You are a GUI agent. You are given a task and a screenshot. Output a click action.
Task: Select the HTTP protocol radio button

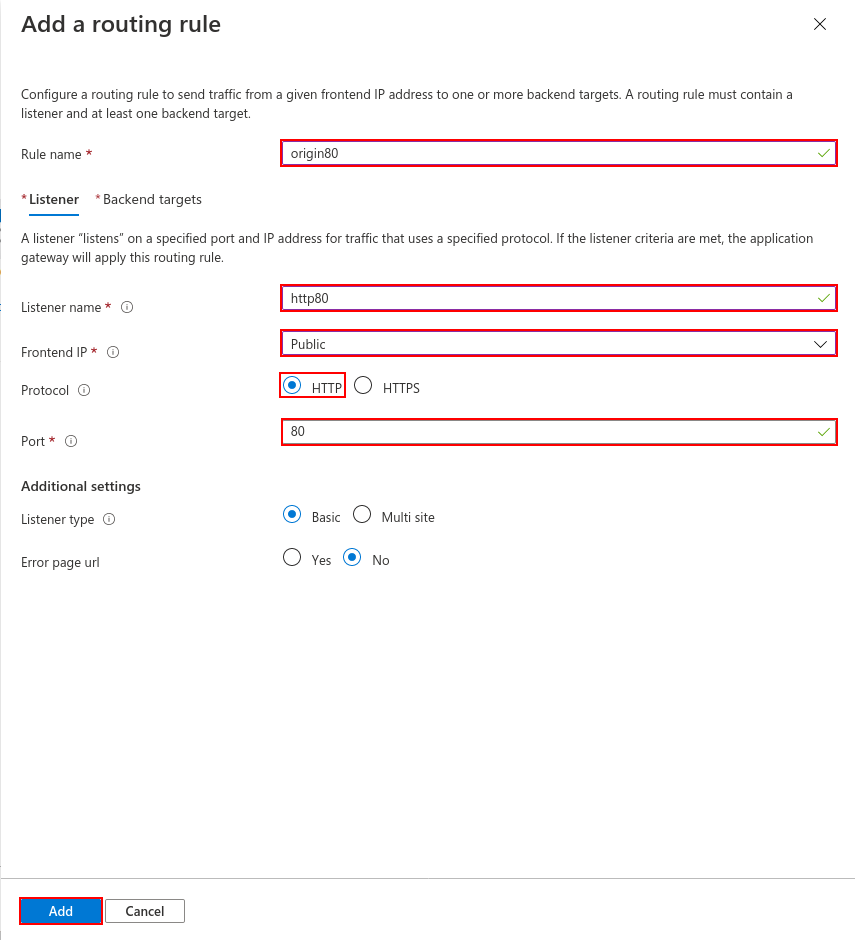(x=292, y=385)
